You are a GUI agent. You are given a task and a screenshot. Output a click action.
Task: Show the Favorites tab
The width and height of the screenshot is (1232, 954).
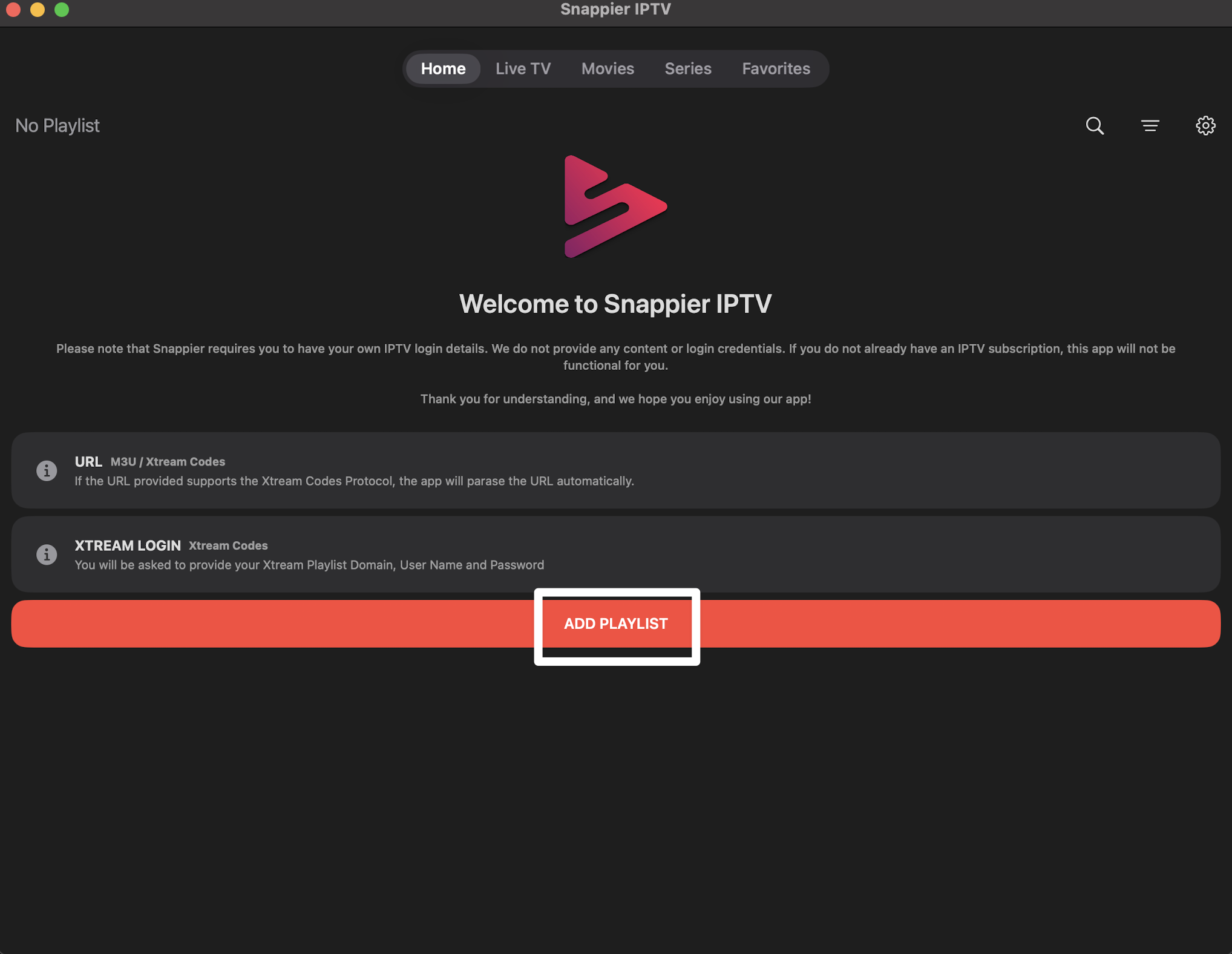775,69
